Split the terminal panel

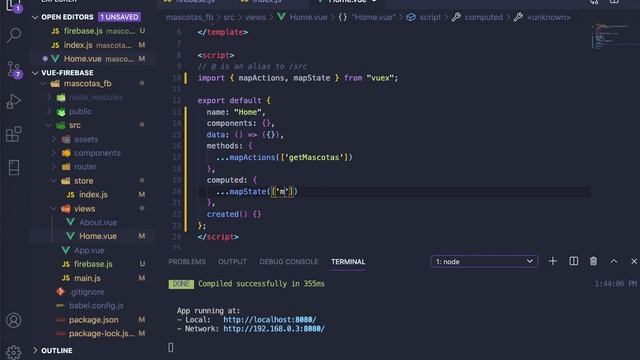(573, 261)
